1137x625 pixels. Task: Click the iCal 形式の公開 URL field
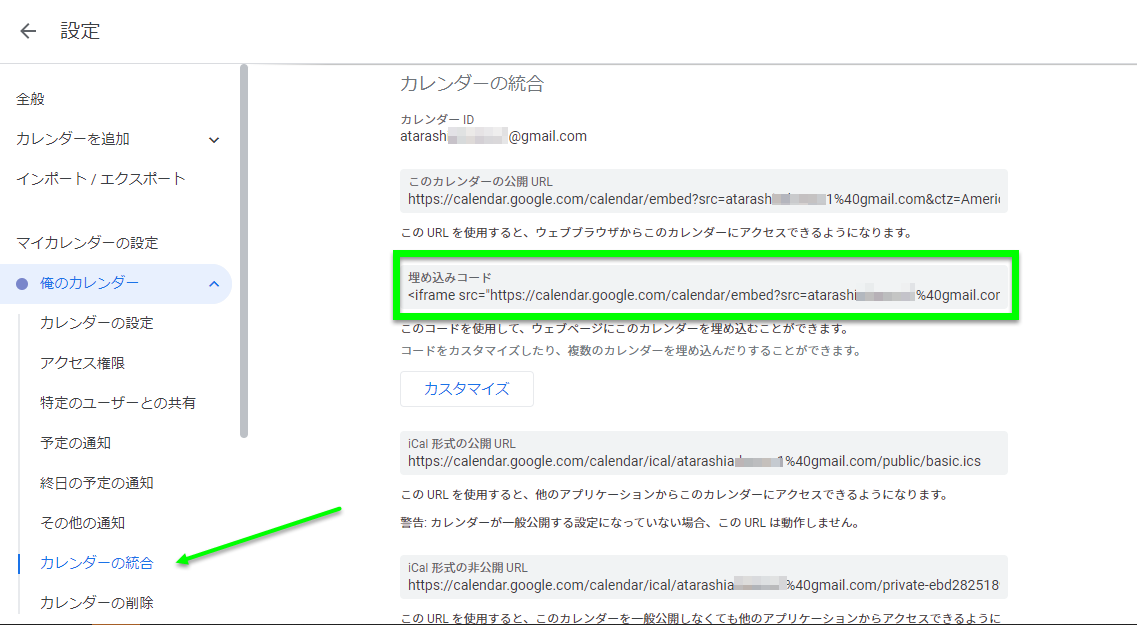703,453
